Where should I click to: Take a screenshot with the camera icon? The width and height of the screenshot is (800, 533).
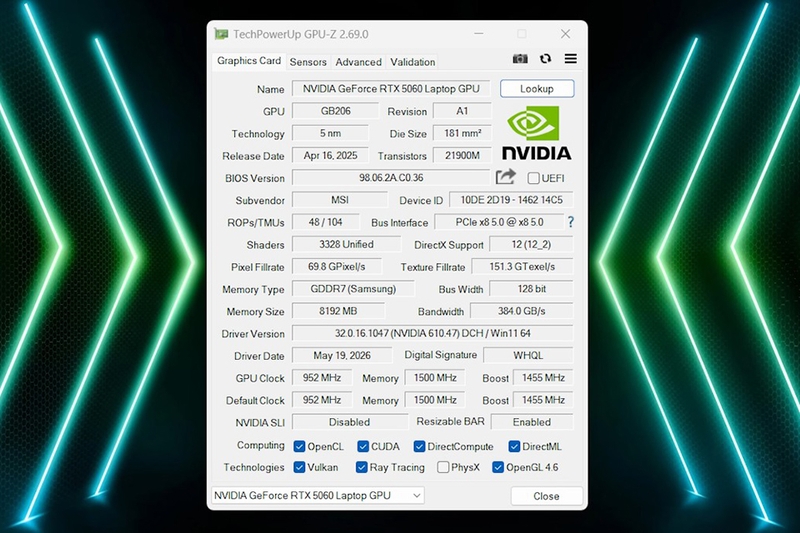(520, 59)
